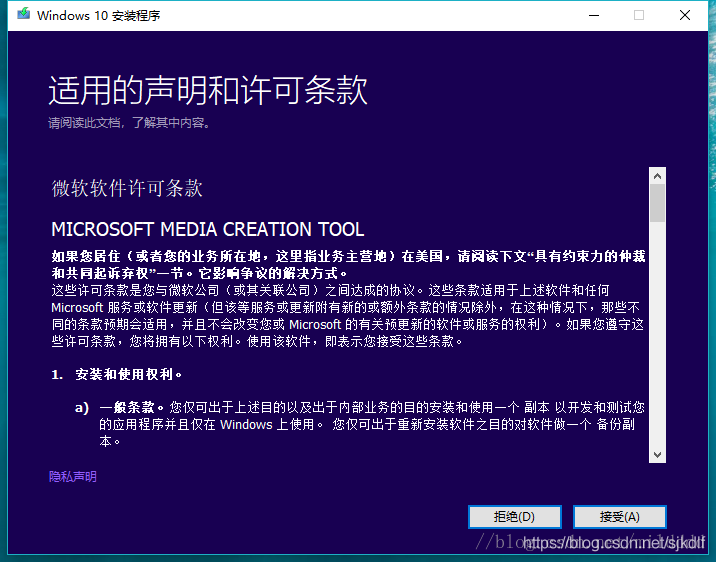Click the scrollbar down arrow in the license text
This screenshot has width=716, height=562.
[x=657, y=455]
